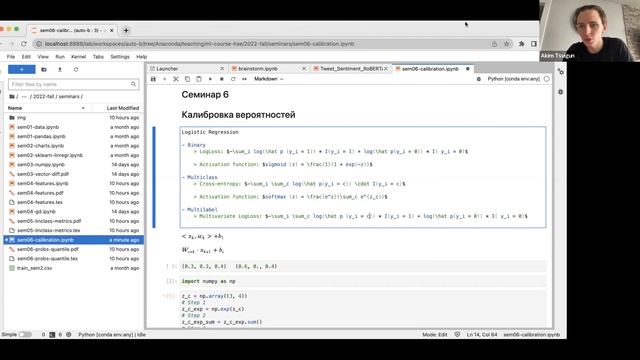Open the File menu
This screenshot has width=640, height=360.
click(11, 57)
